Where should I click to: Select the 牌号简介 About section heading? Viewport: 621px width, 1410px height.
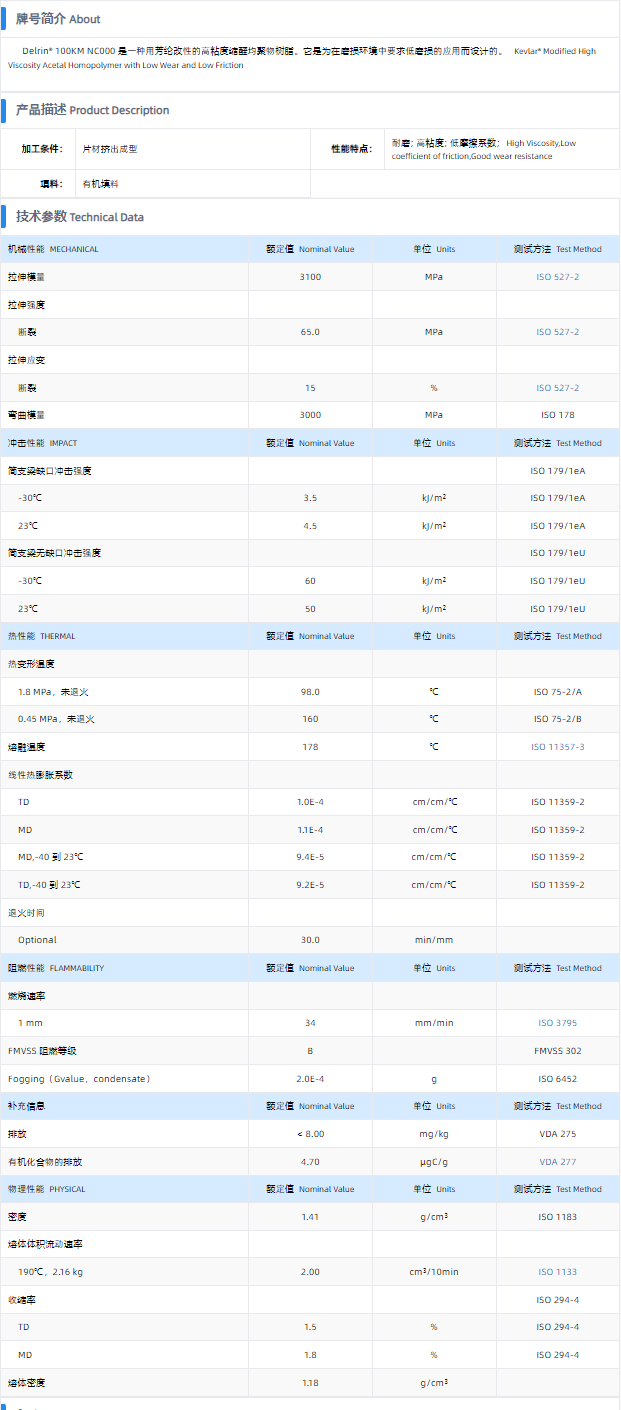click(58, 19)
